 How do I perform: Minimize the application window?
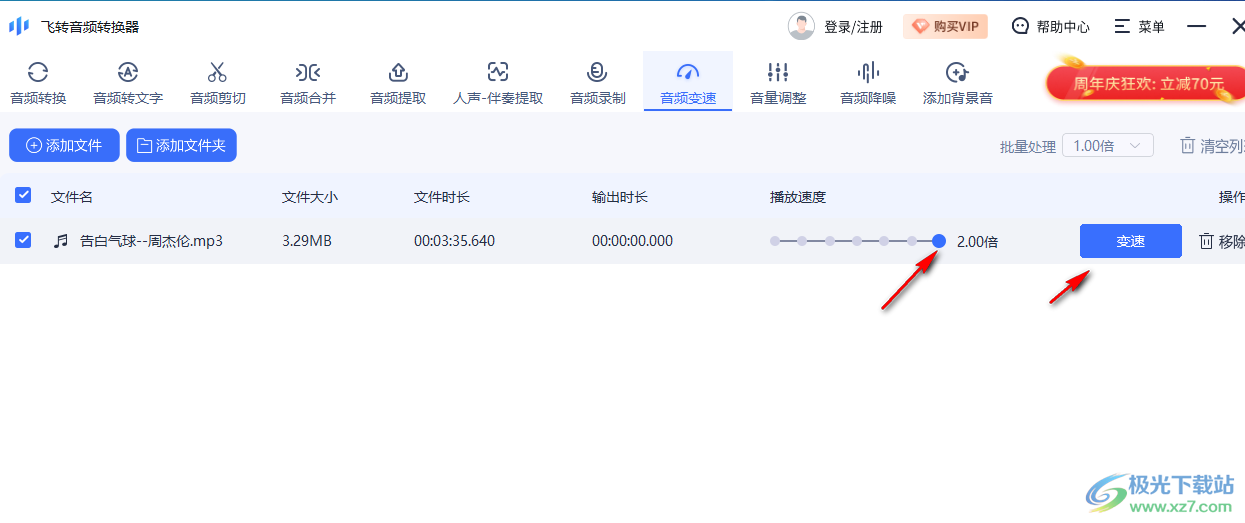click(1197, 26)
